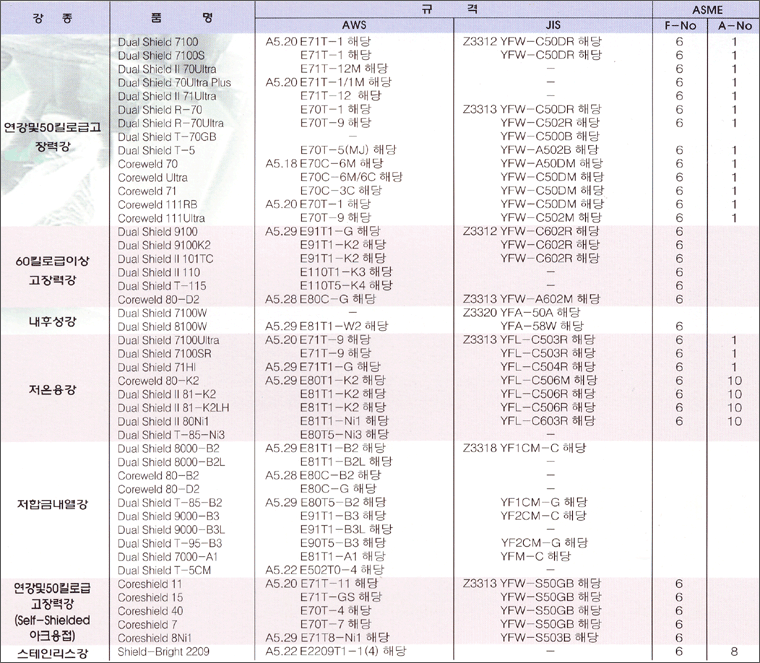This screenshot has height=663, width=760.
Task: Click A-No value '8' in Shield-Bright row
Action: pos(734,652)
